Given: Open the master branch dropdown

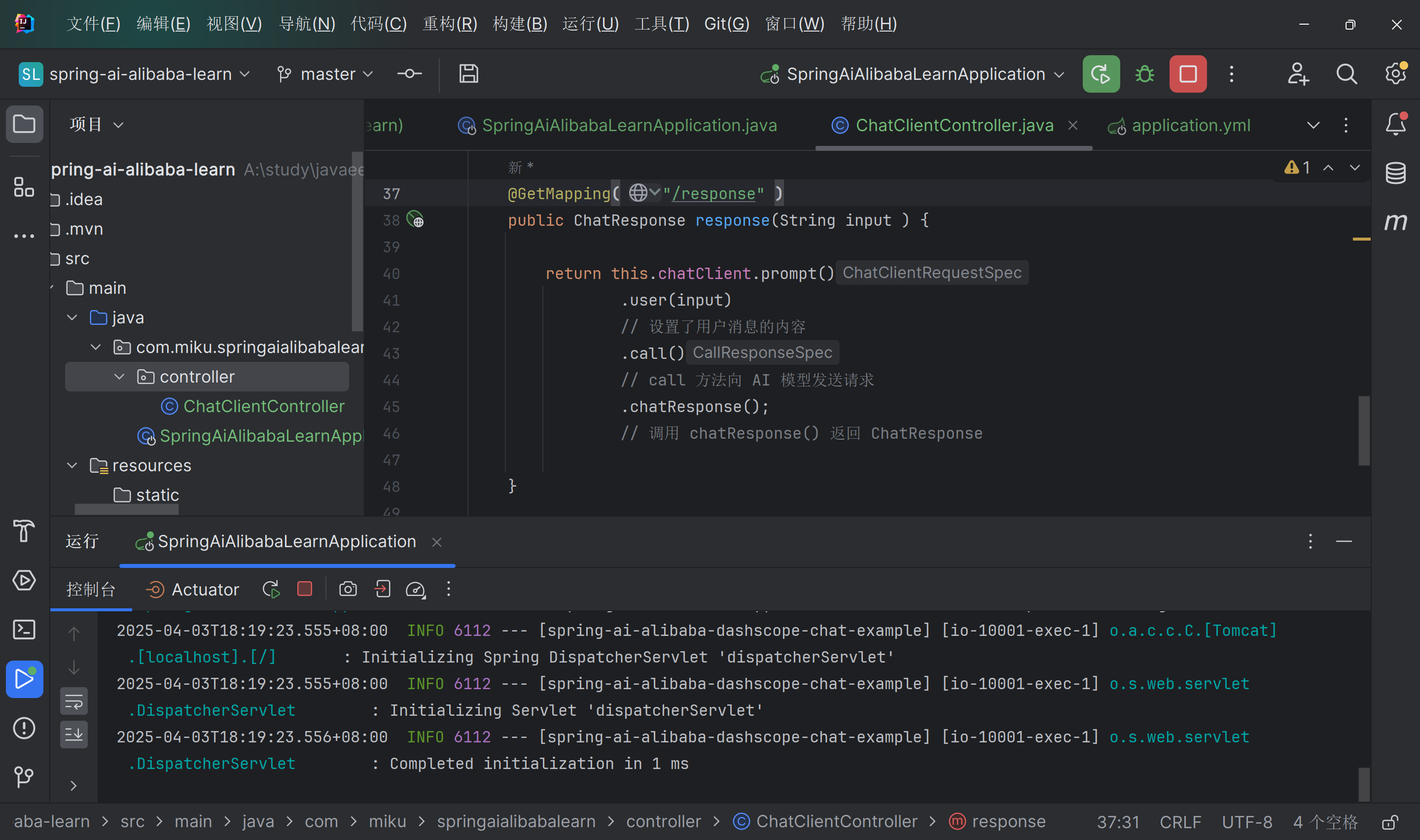Looking at the screenshot, I should (325, 73).
